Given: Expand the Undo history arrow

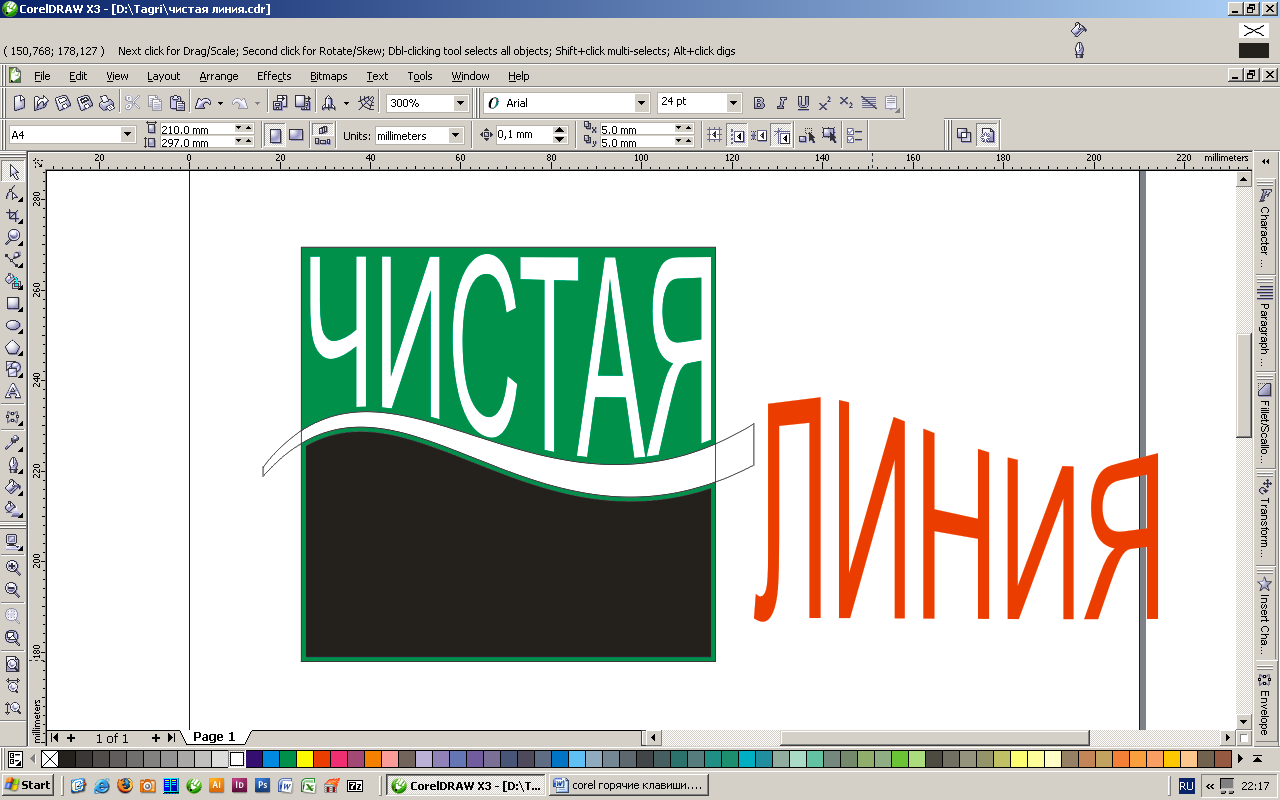Looking at the screenshot, I should [219, 103].
